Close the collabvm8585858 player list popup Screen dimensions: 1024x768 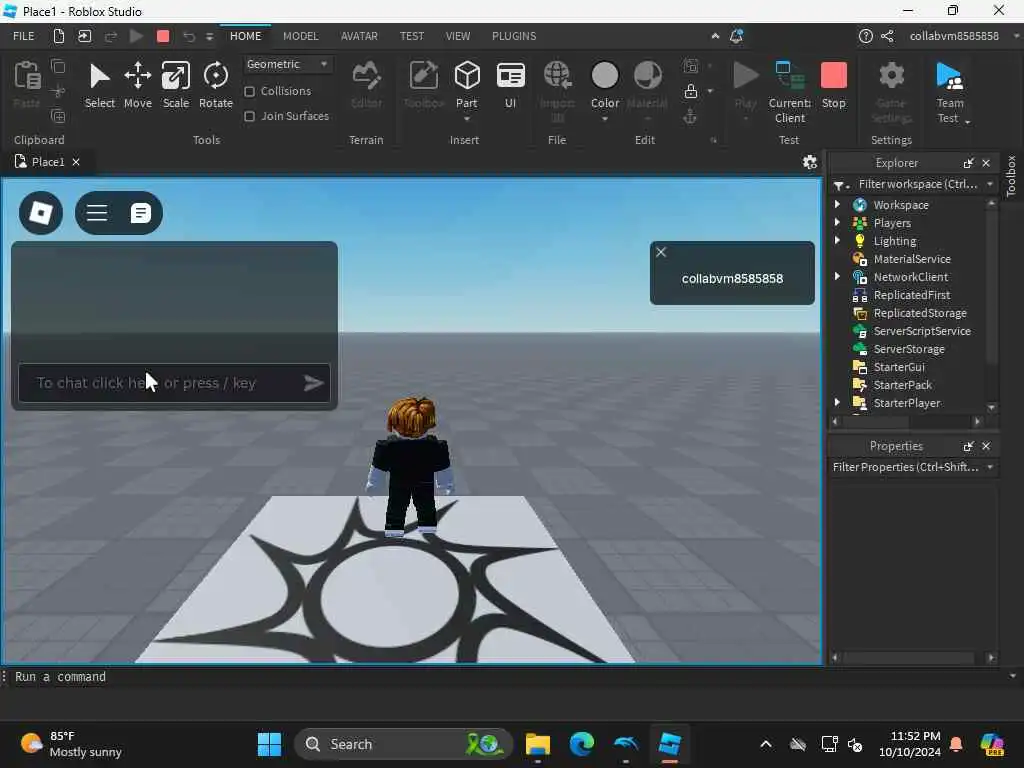(x=661, y=252)
